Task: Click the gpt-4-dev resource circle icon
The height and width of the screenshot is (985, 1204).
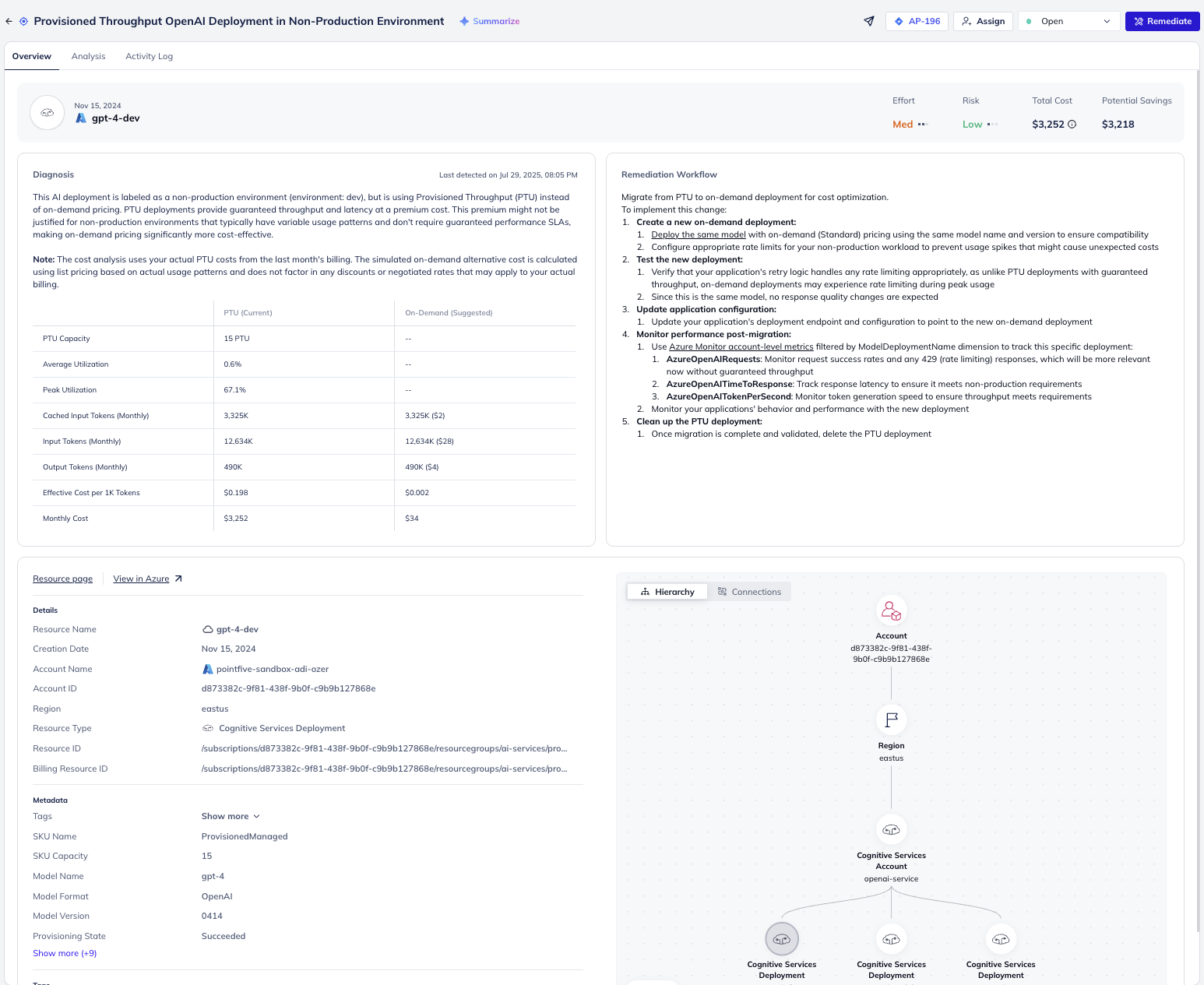Action: pyautogui.click(x=47, y=113)
